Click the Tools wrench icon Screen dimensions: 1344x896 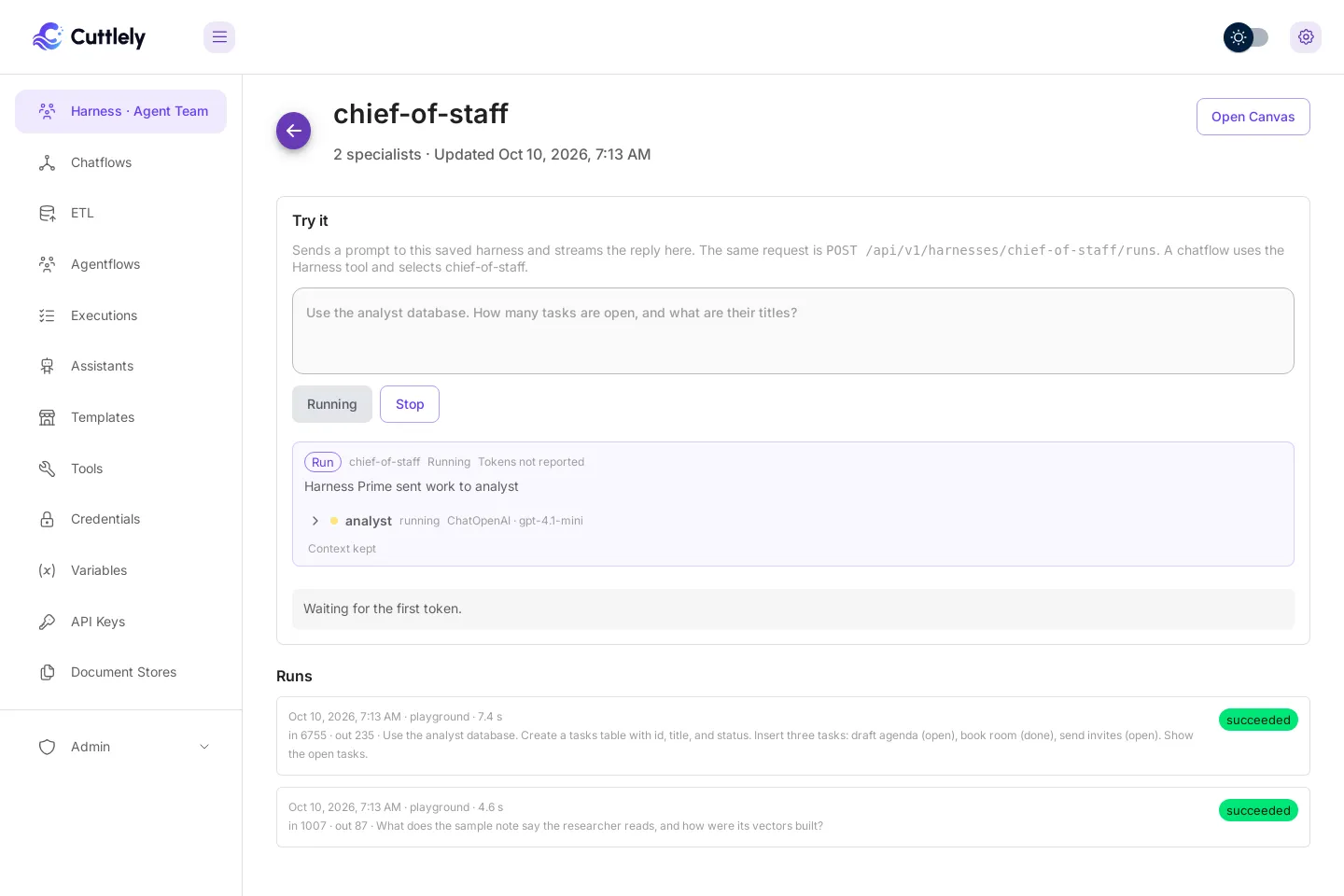click(47, 469)
